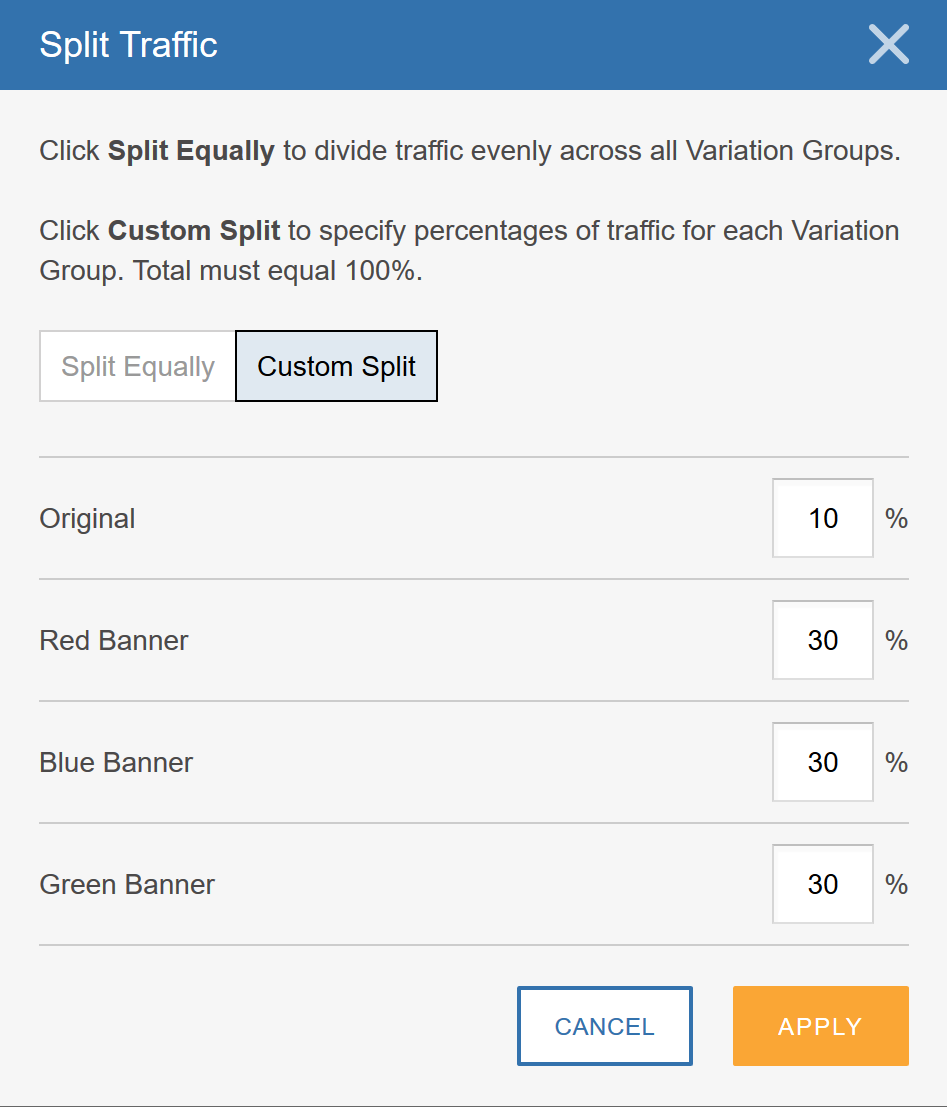Click the Green Banner variation name
The width and height of the screenshot is (947, 1107).
(127, 884)
